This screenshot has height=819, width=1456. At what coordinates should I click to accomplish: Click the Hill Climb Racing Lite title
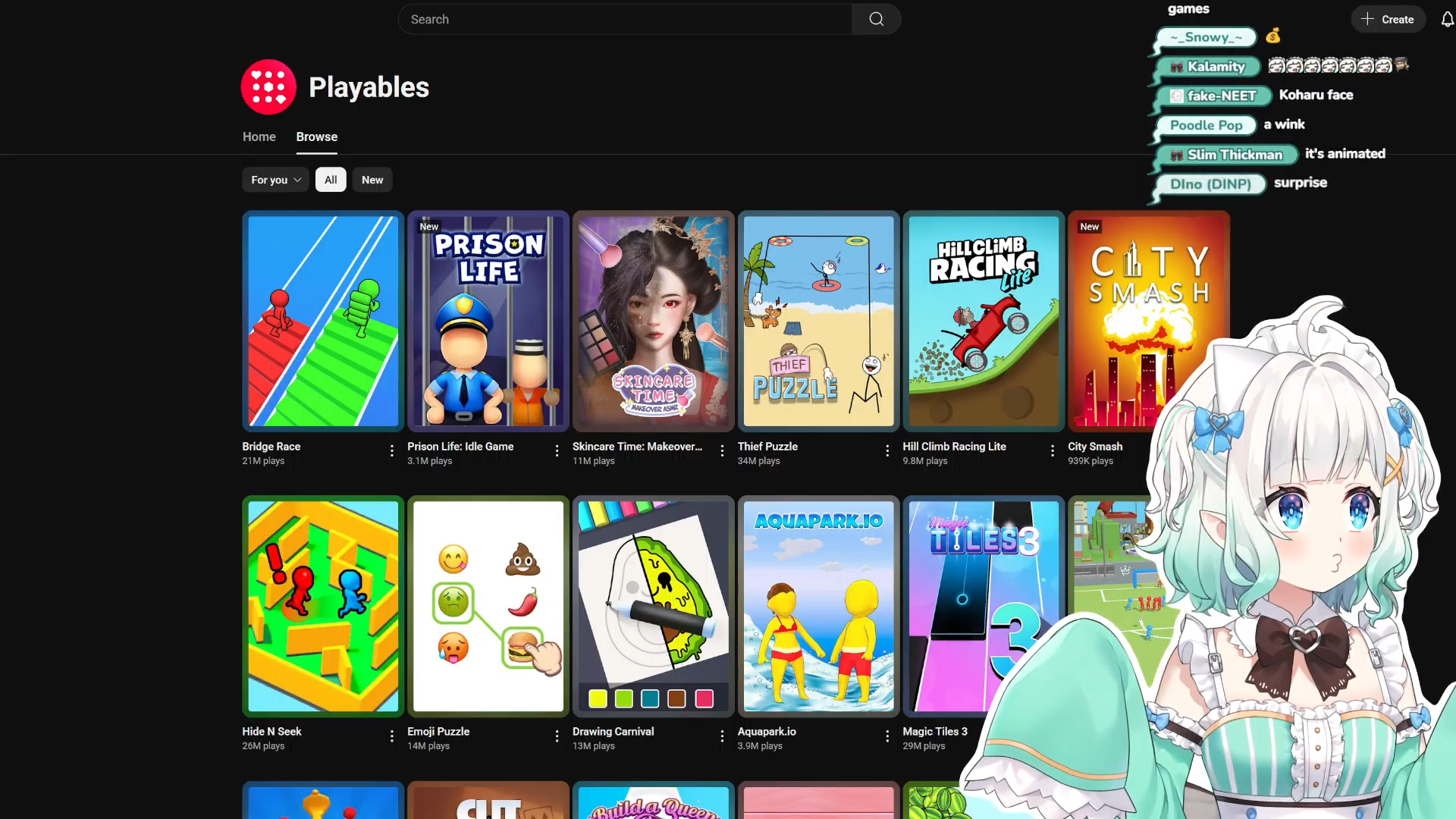coord(954,447)
